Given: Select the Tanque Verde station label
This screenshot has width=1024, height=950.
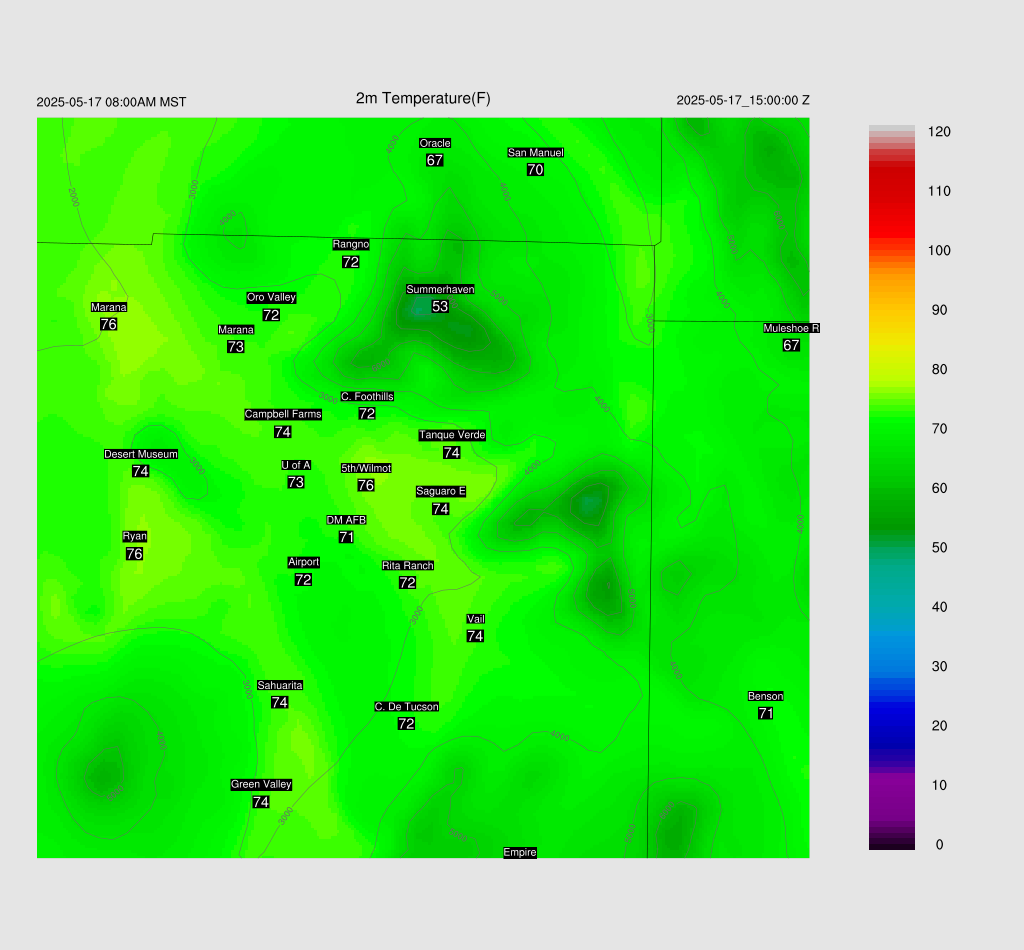Looking at the screenshot, I should click(452, 435).
